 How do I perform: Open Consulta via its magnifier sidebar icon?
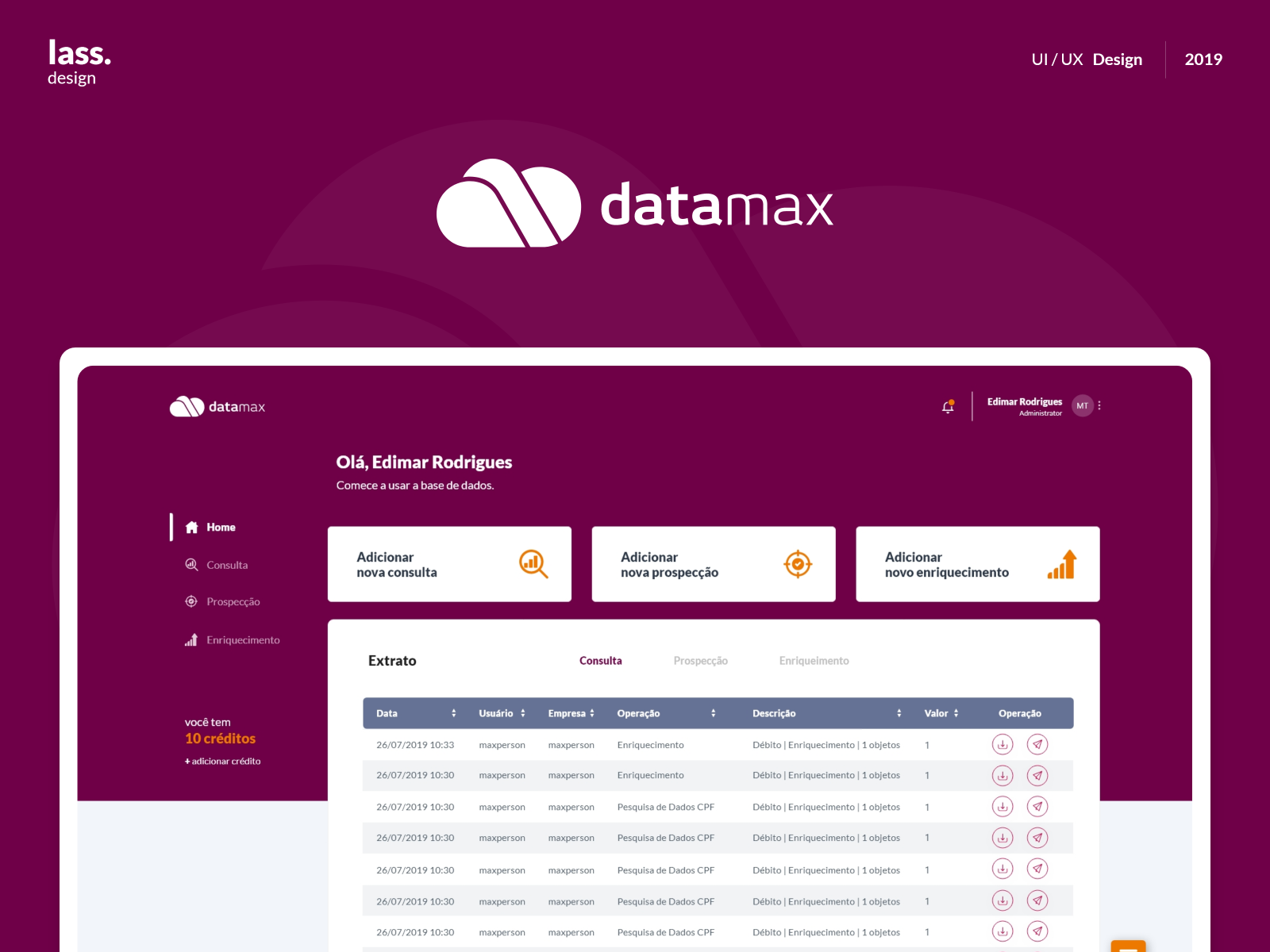click(x=191, y=565)
